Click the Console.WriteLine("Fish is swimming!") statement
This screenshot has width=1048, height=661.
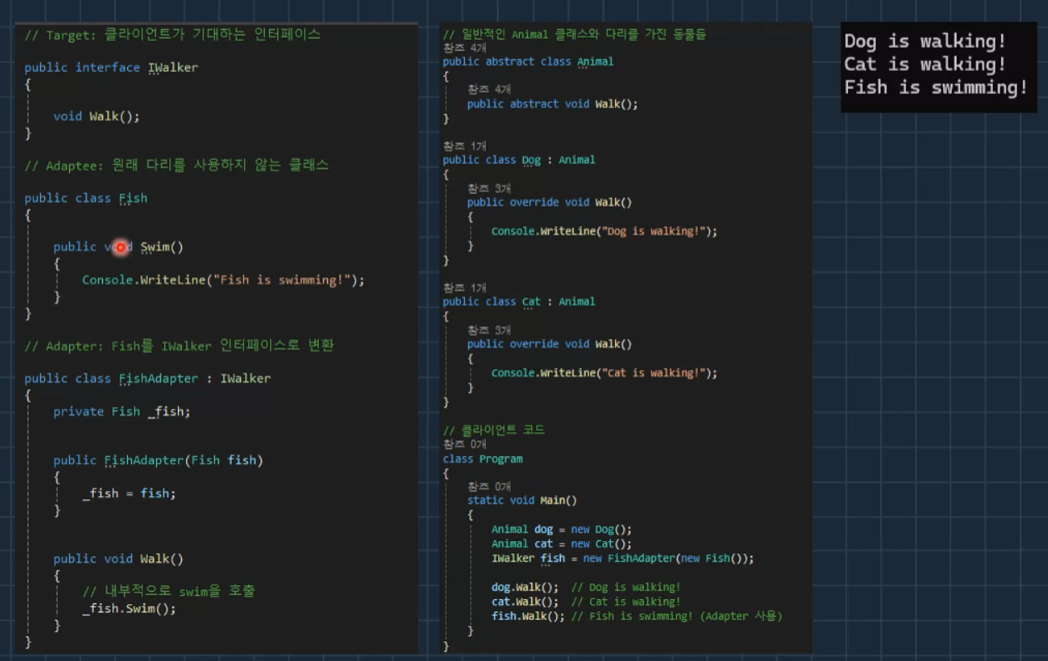(223, 280)
